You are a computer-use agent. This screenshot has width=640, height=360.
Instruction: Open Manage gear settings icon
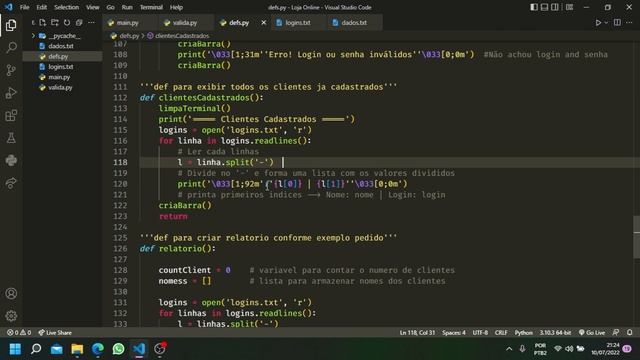[11, 316]
